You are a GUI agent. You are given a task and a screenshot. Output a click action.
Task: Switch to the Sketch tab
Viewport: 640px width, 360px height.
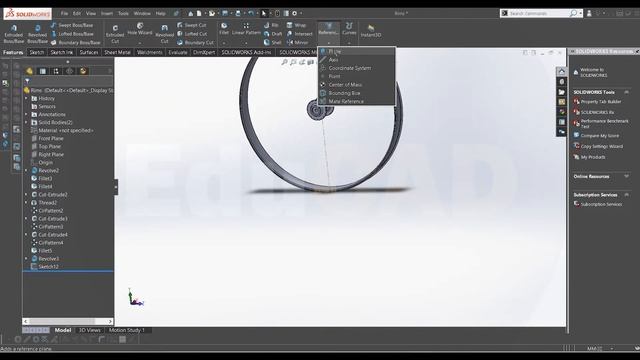[x=36, y=52]
